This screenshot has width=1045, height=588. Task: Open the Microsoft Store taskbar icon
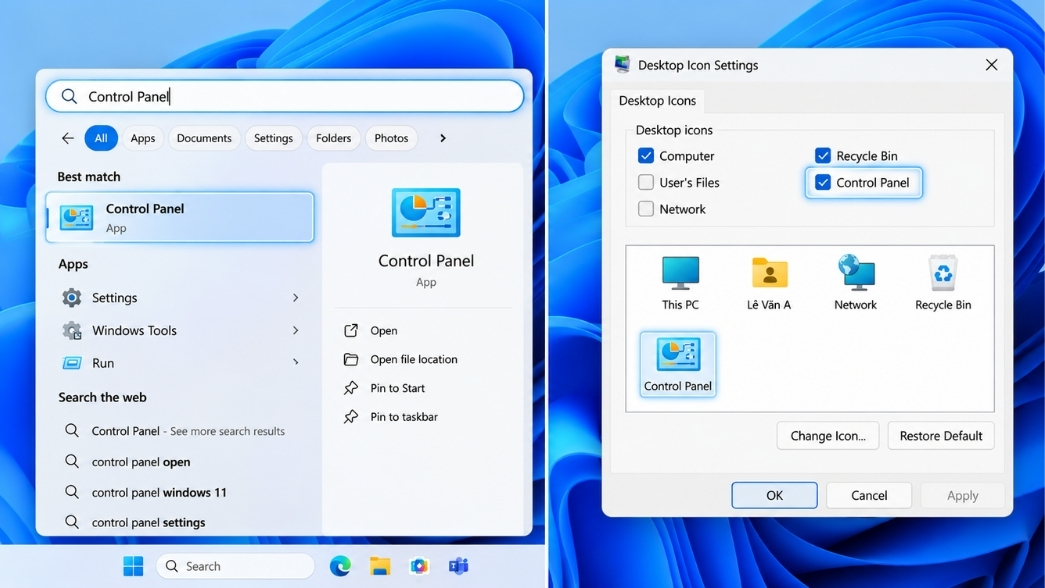(x=419, y=566)
